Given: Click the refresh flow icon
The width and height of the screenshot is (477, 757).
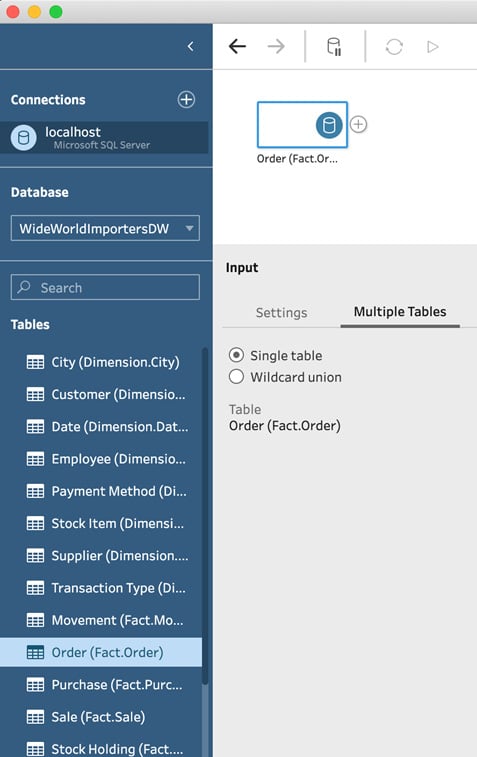Looking at the screenshot, I should [394, 47].
